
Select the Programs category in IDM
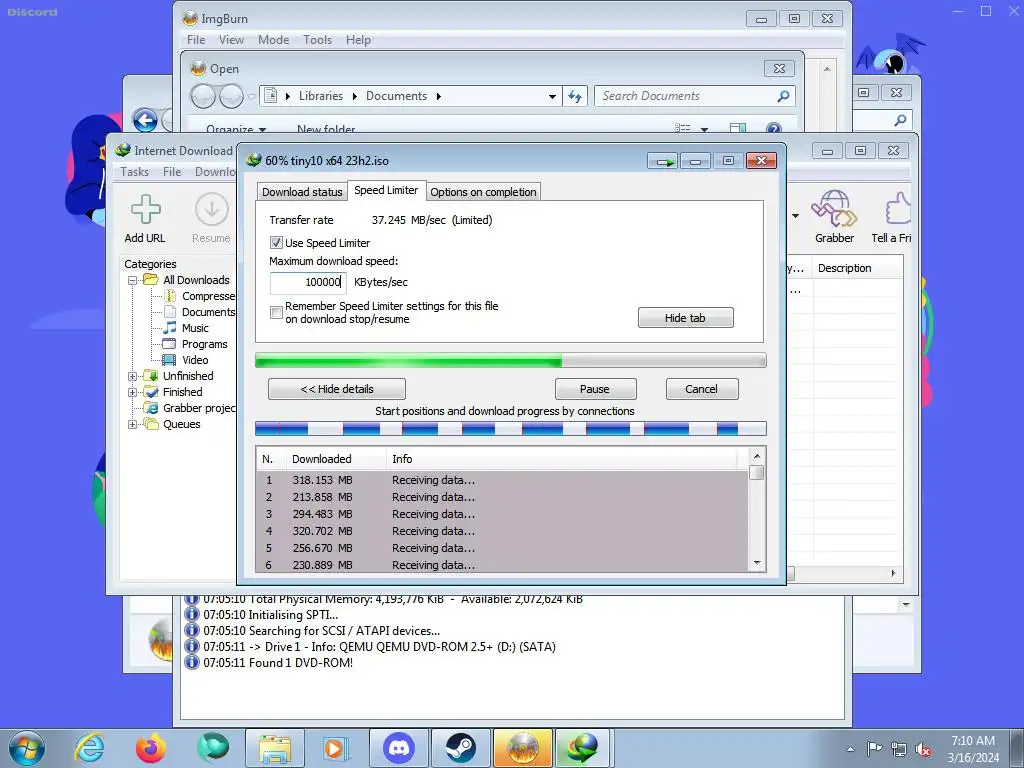click(204, 344)
